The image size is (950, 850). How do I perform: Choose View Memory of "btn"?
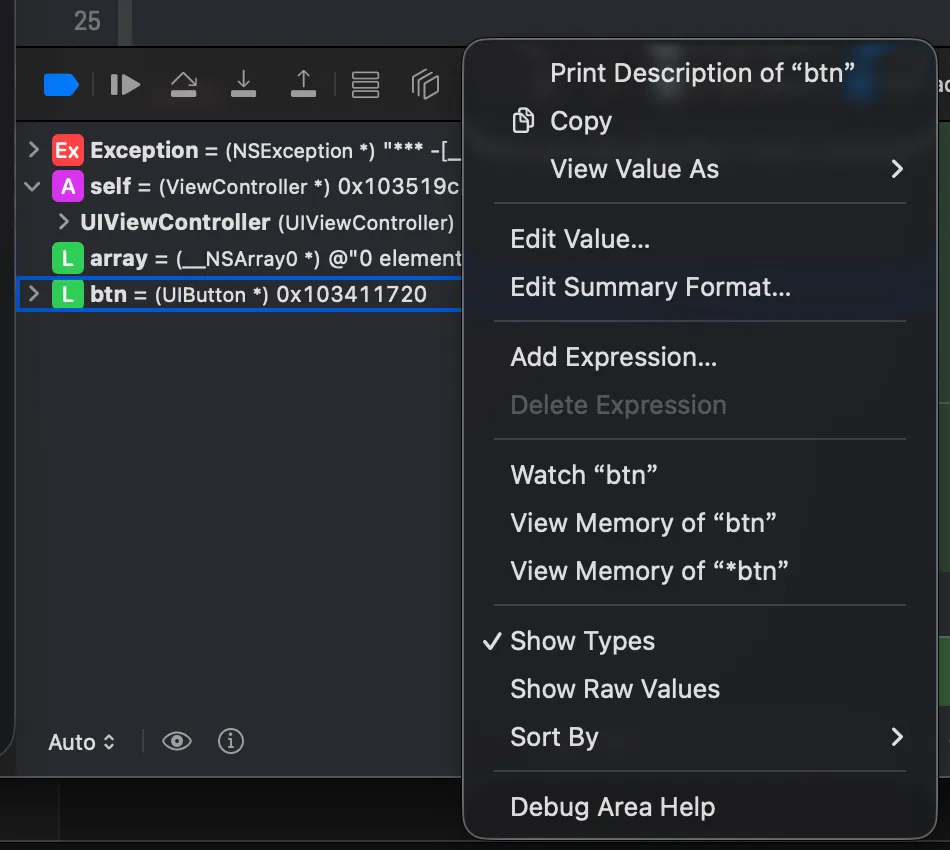700,523
